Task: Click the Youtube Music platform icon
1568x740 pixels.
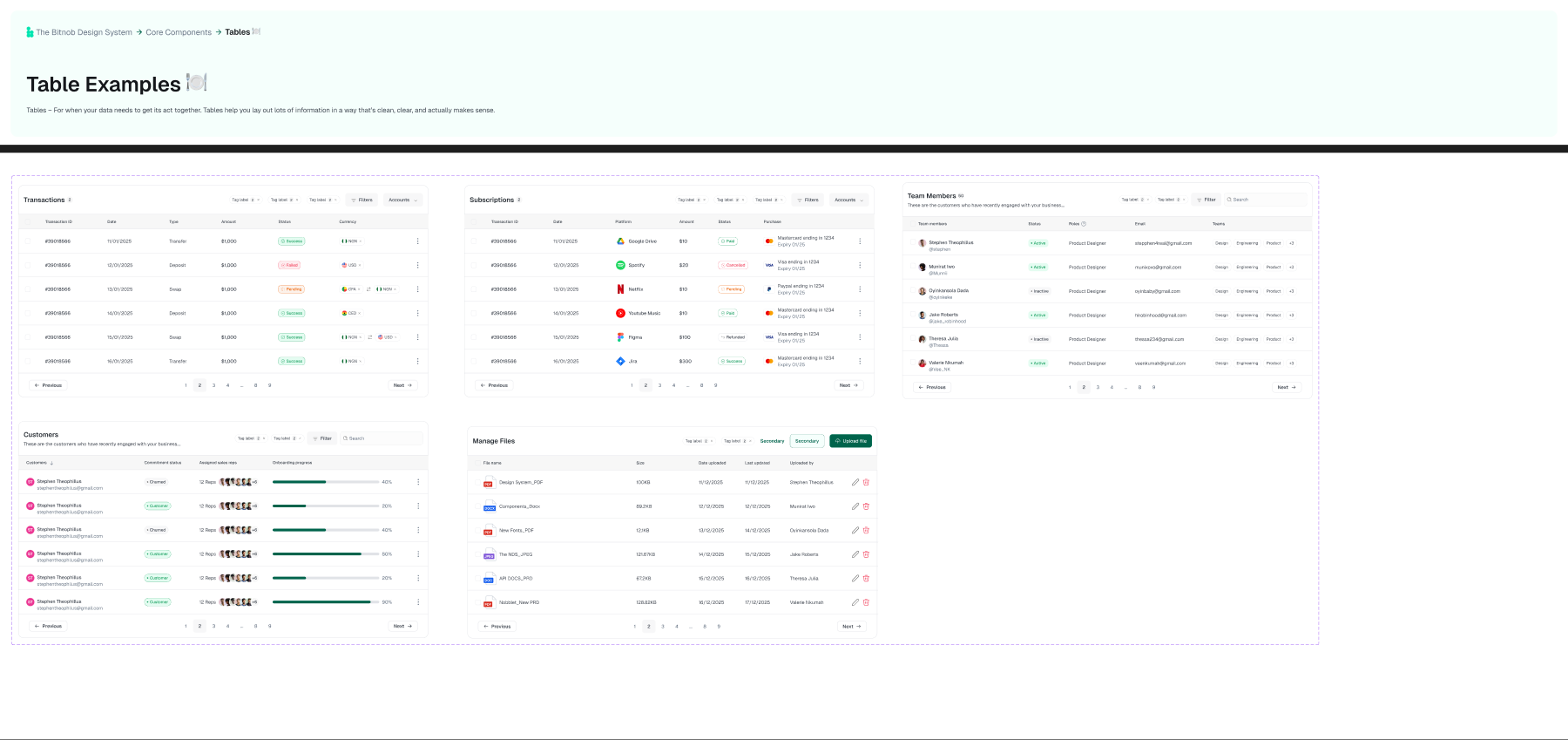Action: [x=620, y=313]
